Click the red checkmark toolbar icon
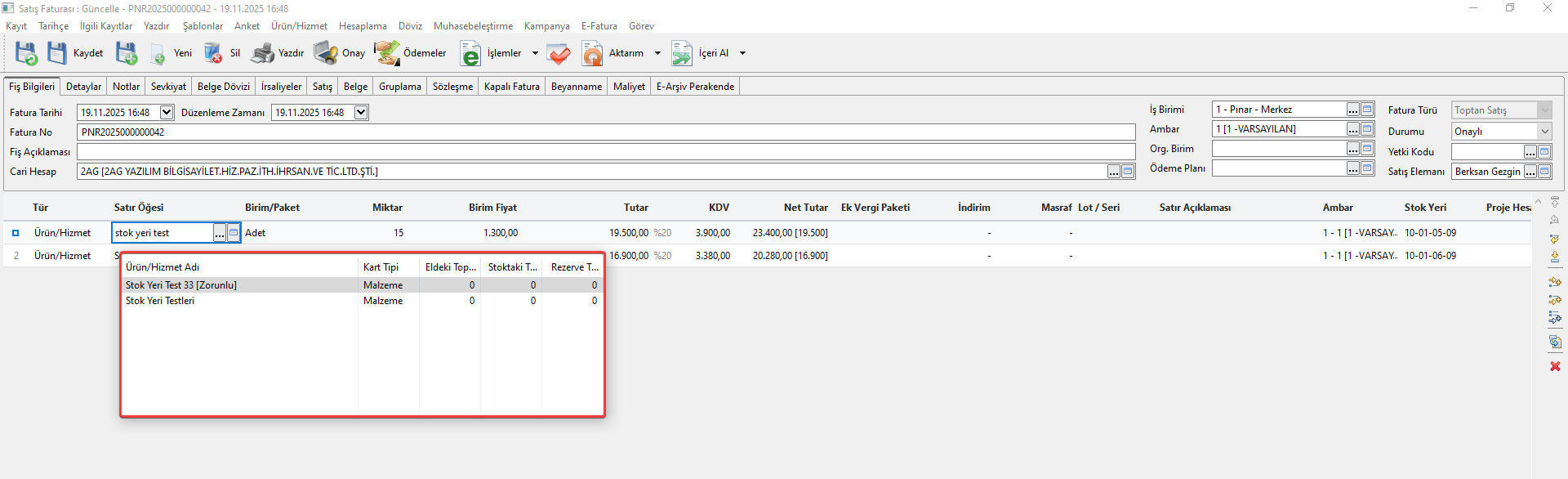The height and width of the screenshot is (479, 1568). pyautogui.click(x=559, y=54)
